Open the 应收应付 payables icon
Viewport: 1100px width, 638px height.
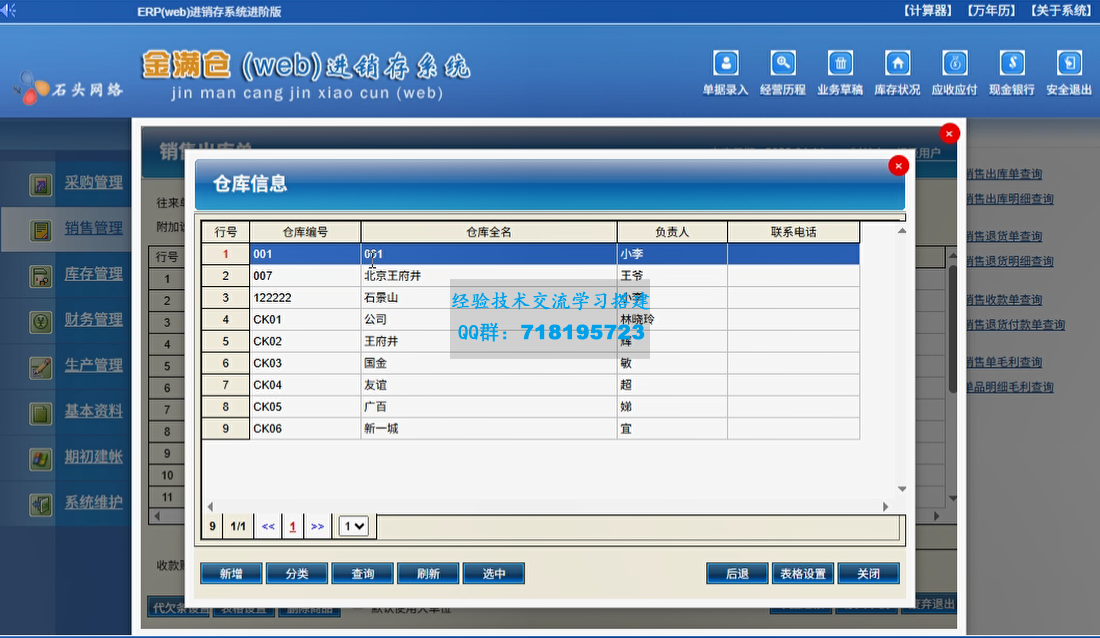click(954, 63)
